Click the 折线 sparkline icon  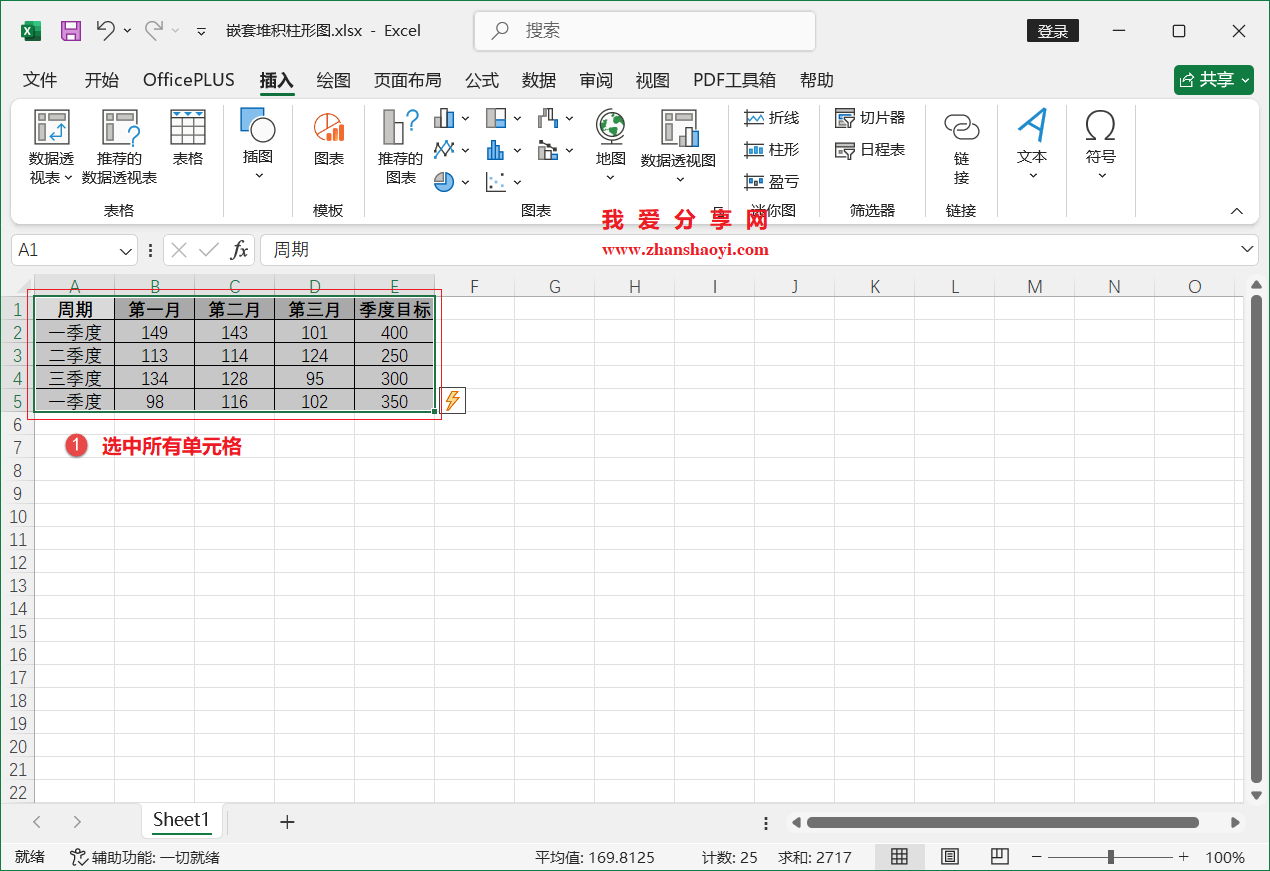pyautogui.click(x=772, y=117)
